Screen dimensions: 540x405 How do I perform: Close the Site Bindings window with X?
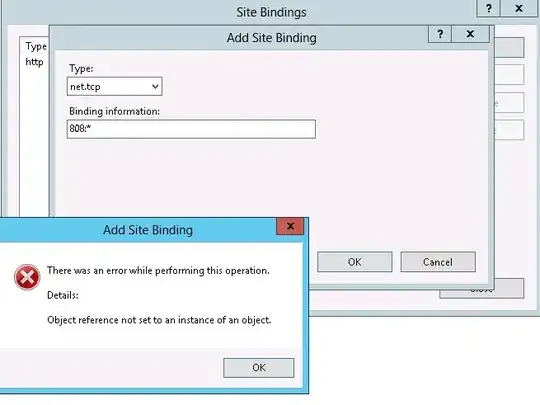click(x=518, y=8)
